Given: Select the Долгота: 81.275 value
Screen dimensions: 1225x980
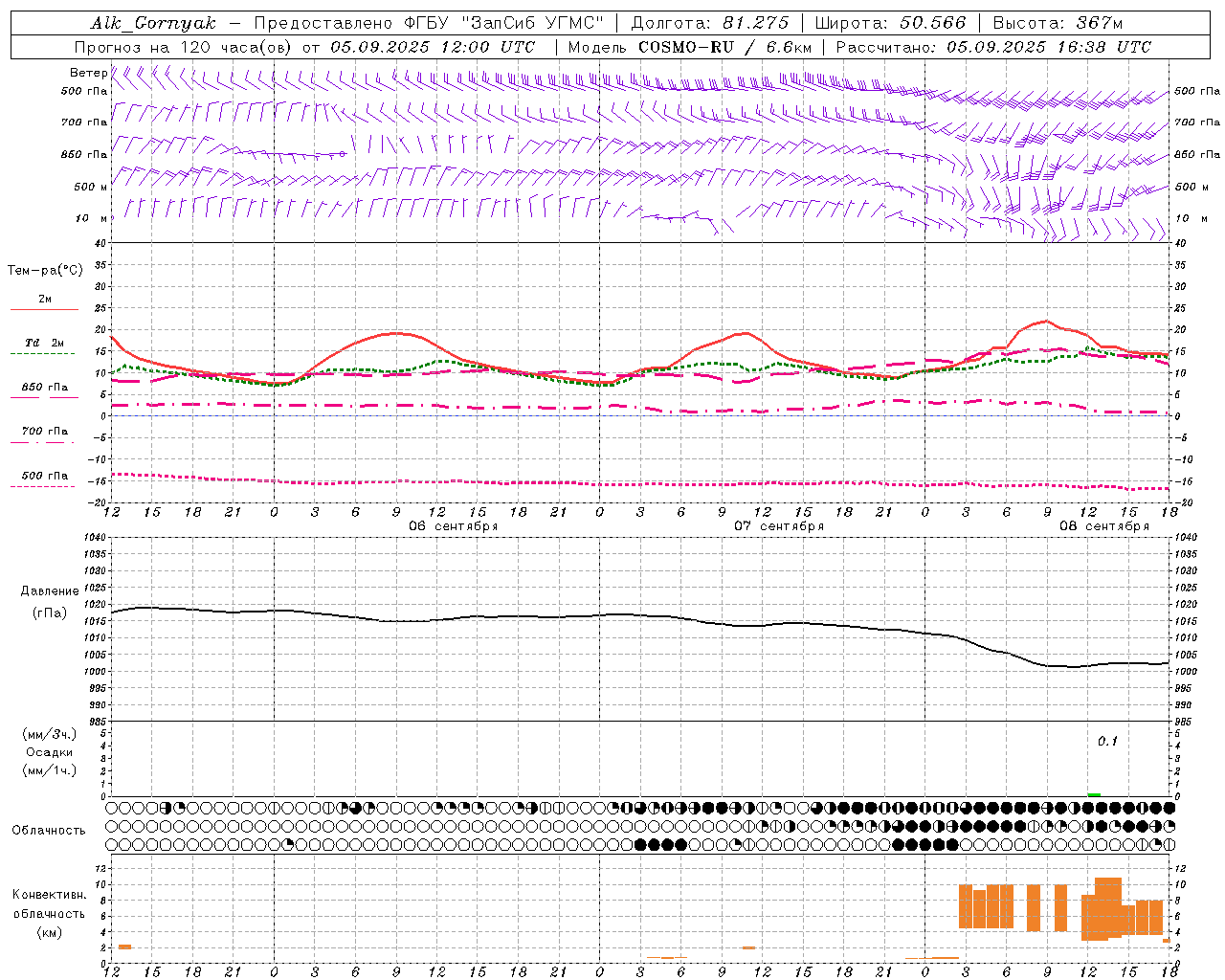Looking at the screenshot, I should point(710,23).
